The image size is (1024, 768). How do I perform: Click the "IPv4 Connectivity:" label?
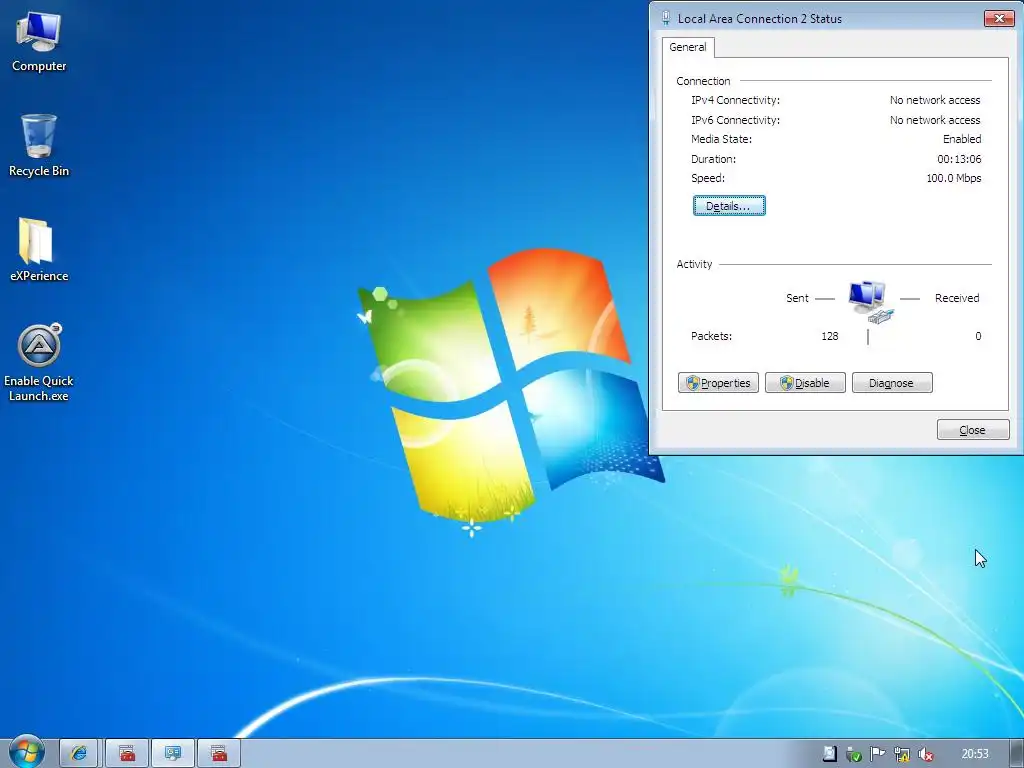click(x=735, y=100)
